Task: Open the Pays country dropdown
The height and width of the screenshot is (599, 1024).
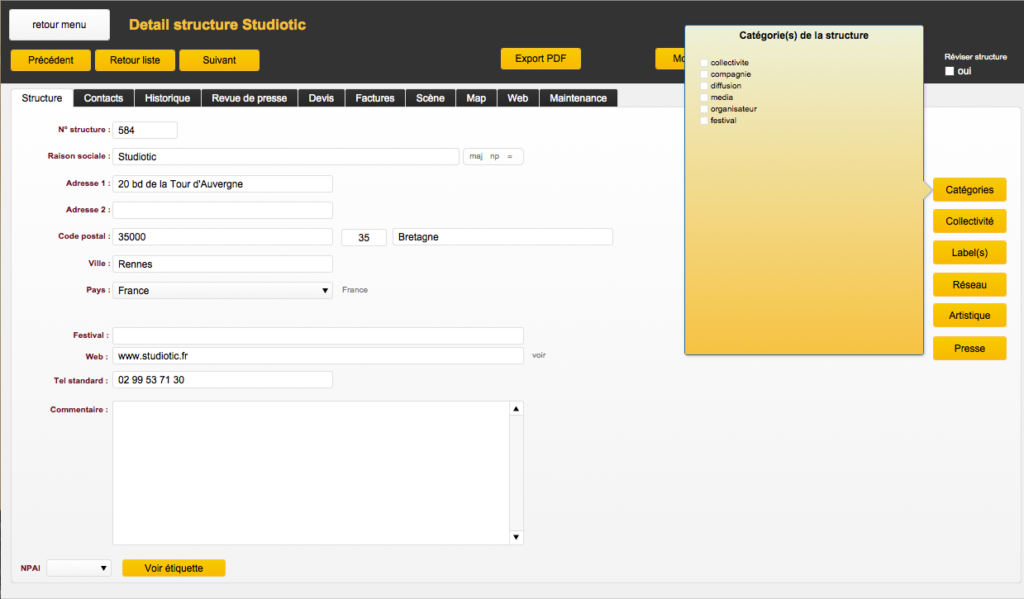Action: coord(222,290)
